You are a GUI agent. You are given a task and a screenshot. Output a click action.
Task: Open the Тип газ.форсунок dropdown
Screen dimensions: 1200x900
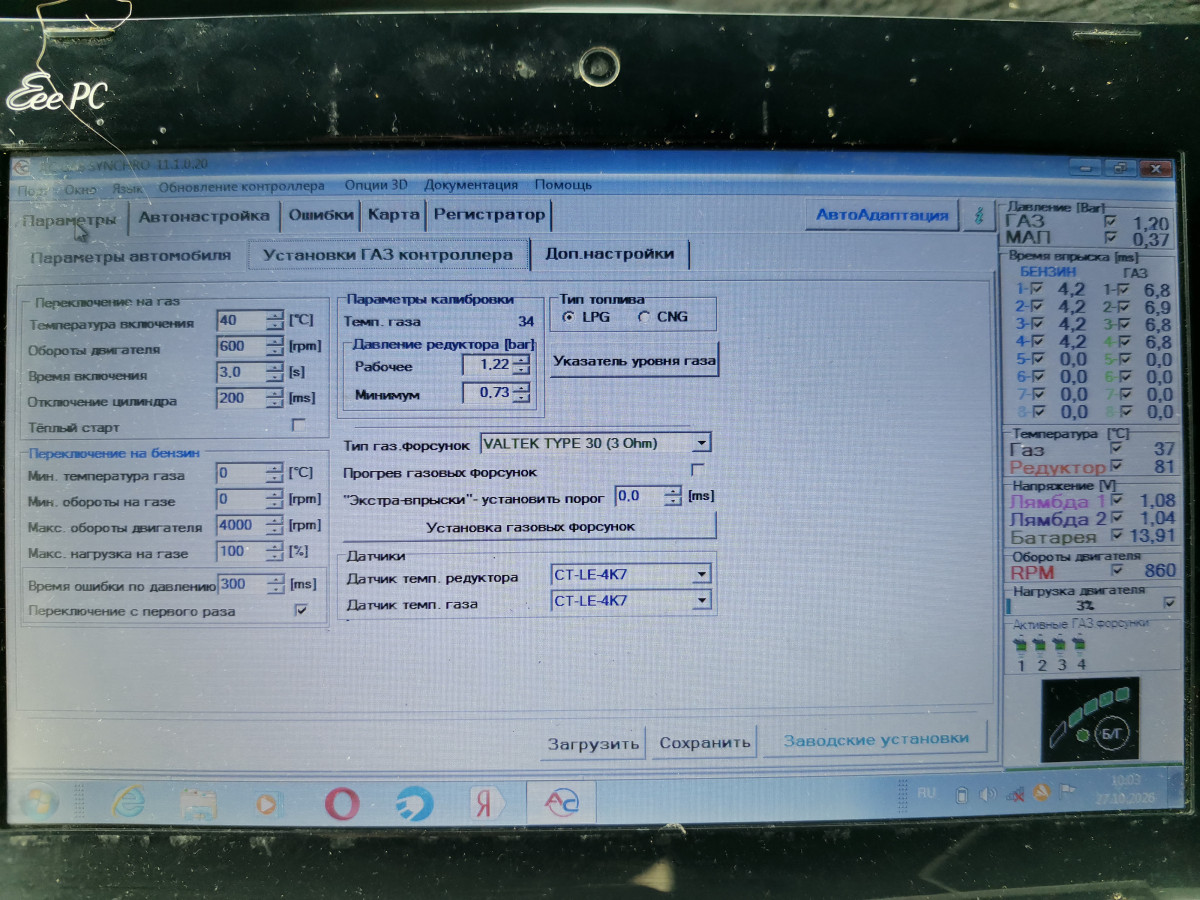click(702, 443)
